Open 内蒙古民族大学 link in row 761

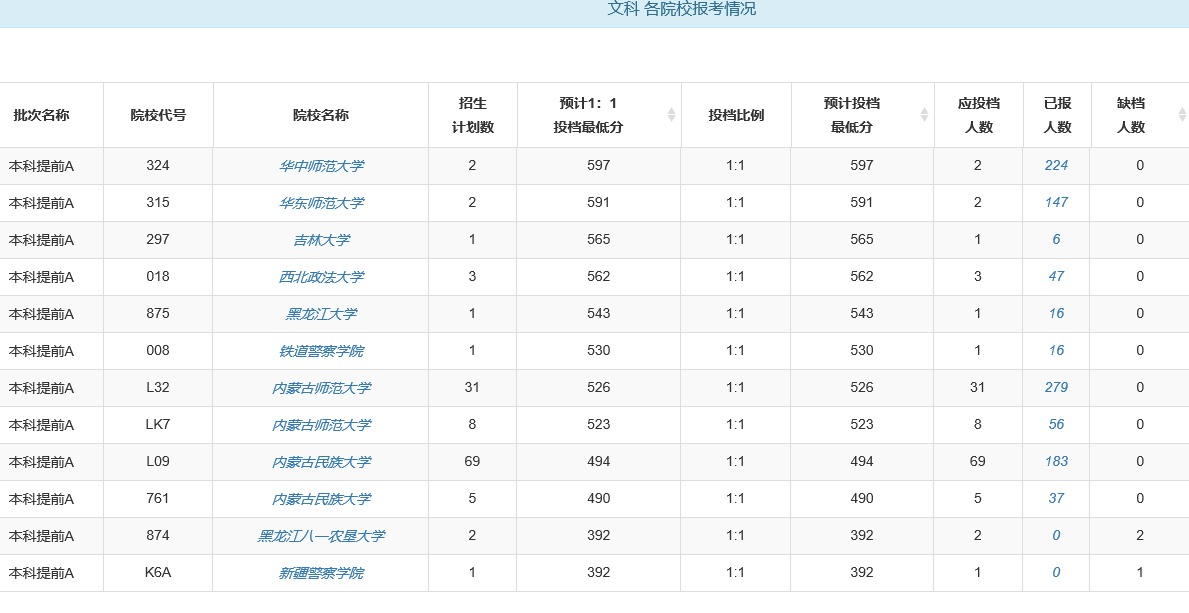coord(320,499)
